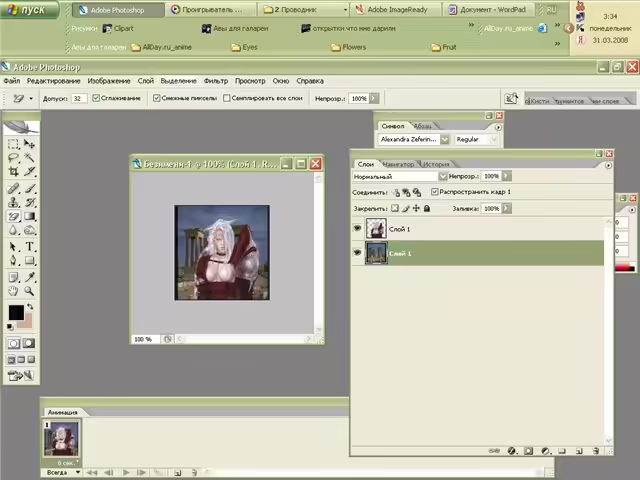Screen dimensions: 640x480
Task: Reset colors to default black and white
Action: [x=10, y=327]
